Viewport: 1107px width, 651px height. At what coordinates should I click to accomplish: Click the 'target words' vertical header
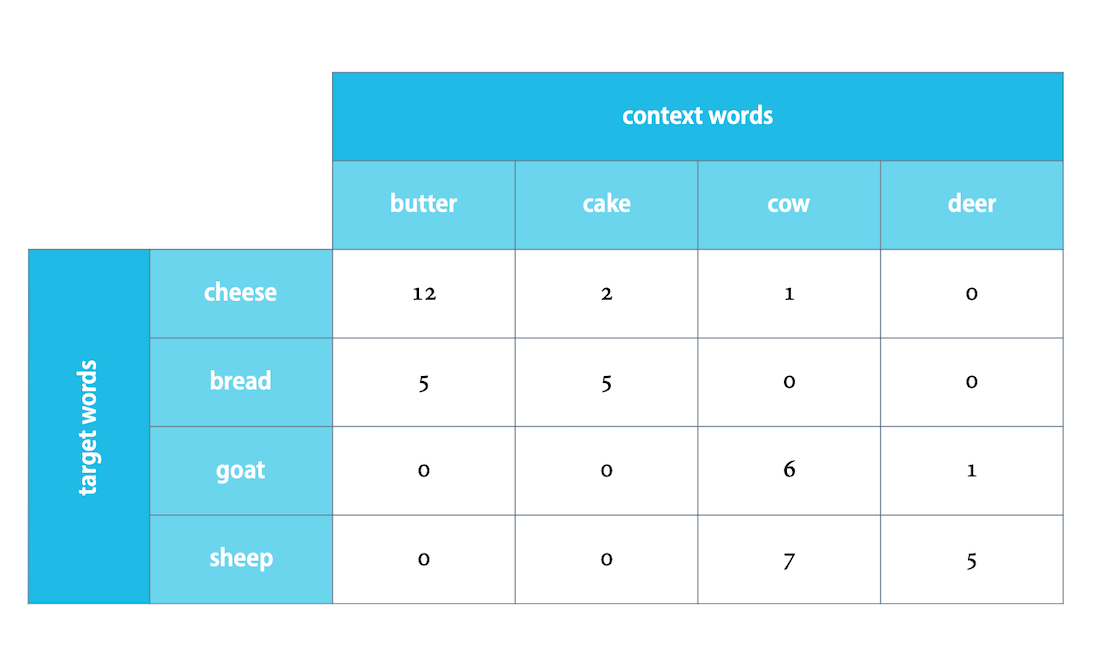(x=89, y=426)
